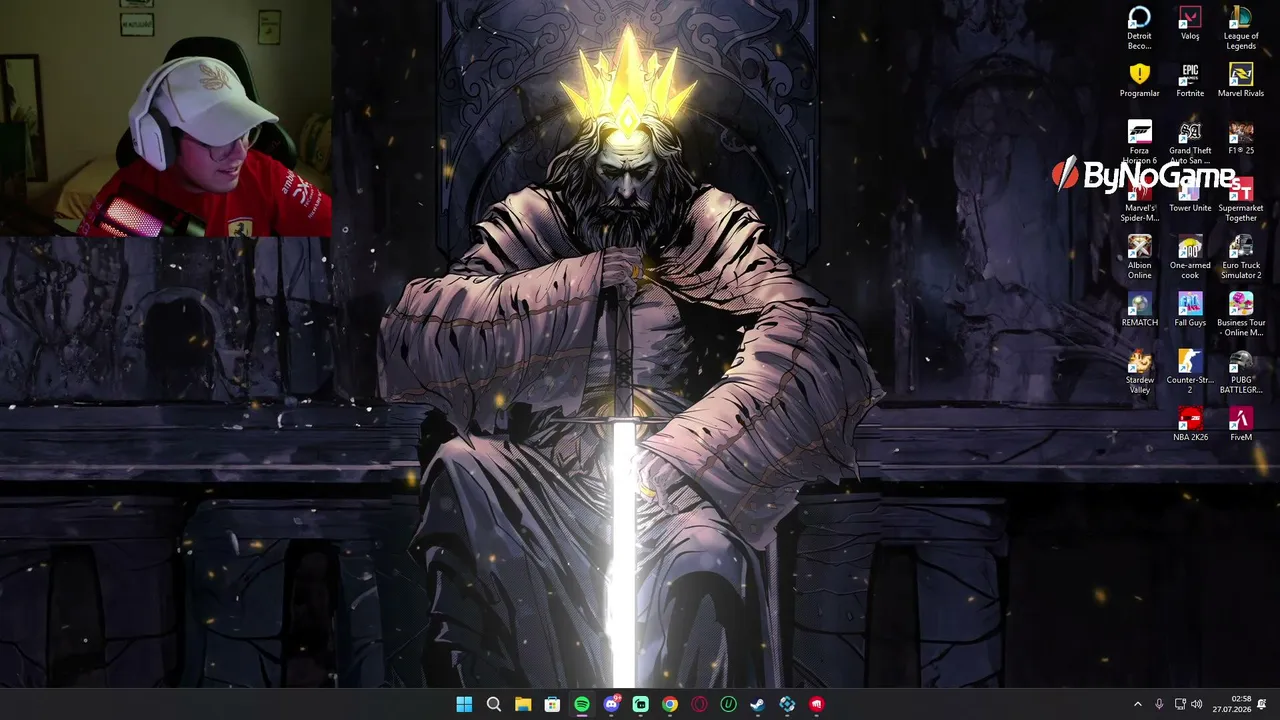Viewport: 1280px width, 720px height.
Task: Open the Streamlabs taskbar icon
Action: click(640, 704)
